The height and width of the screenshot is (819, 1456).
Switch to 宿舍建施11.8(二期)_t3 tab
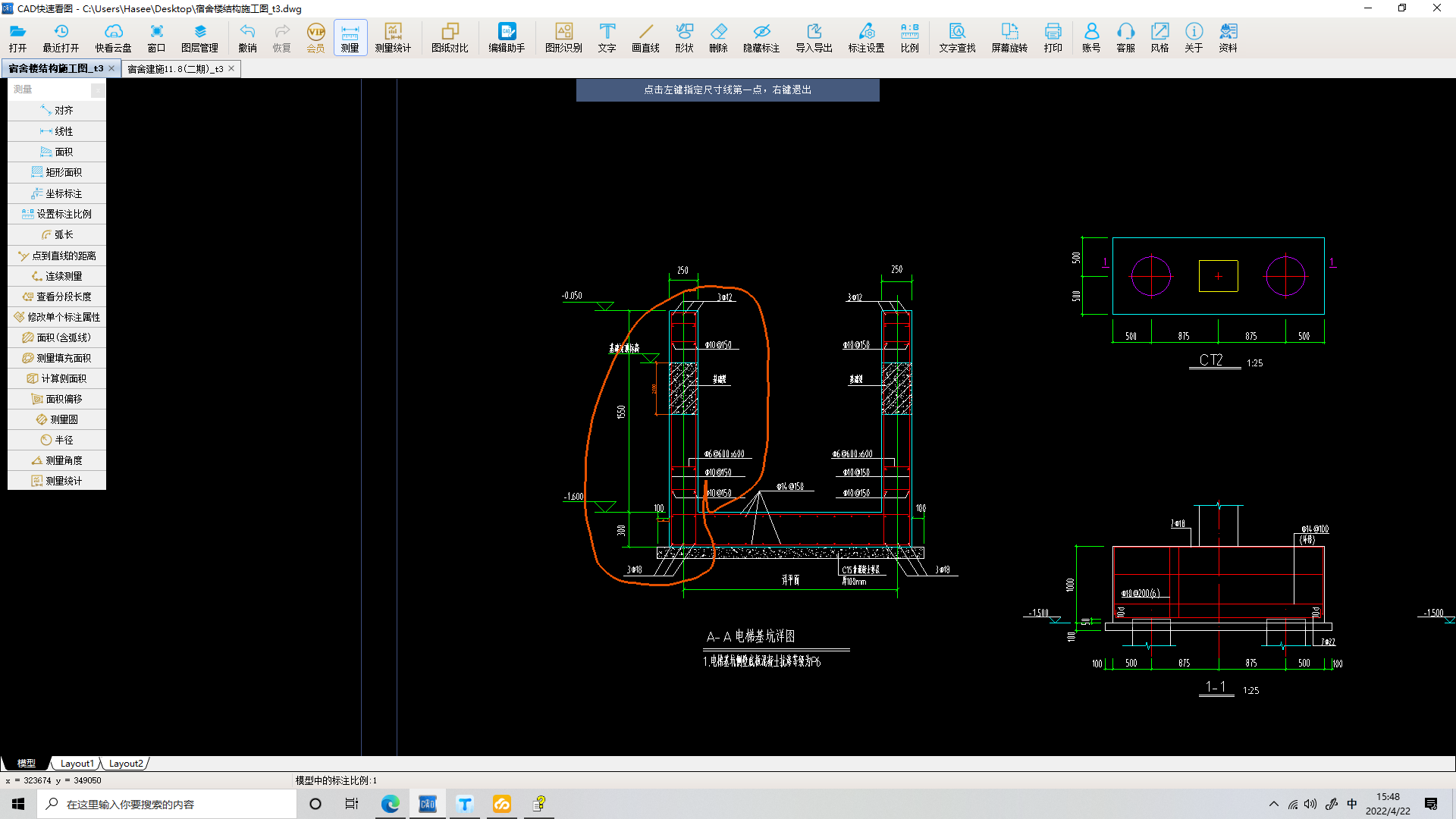point(175,69)
